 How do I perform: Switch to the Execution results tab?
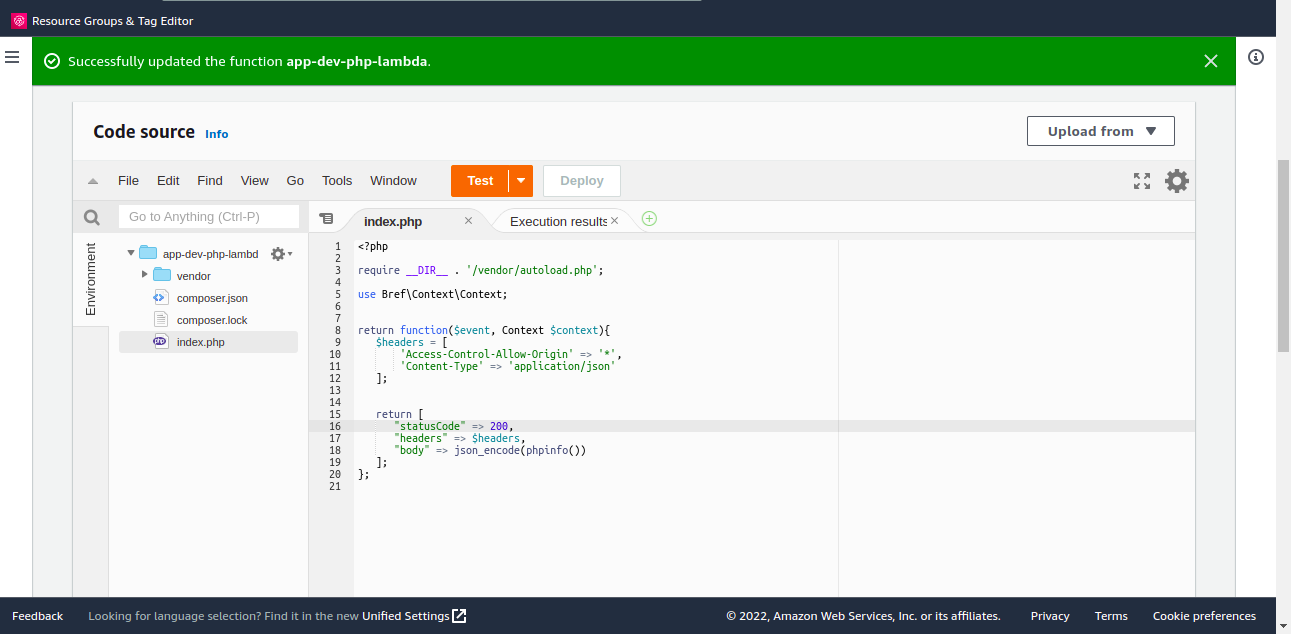tap(558, 222)
